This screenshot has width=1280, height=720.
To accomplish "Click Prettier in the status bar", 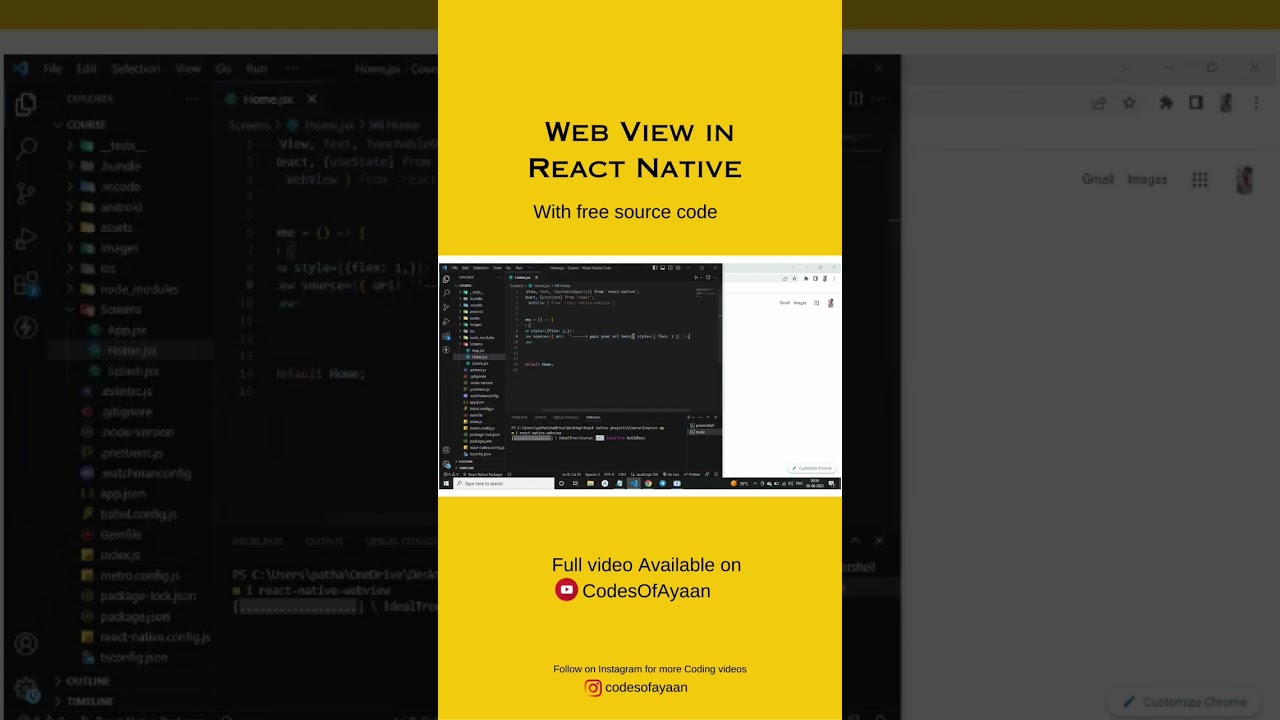I will point(692,474).
